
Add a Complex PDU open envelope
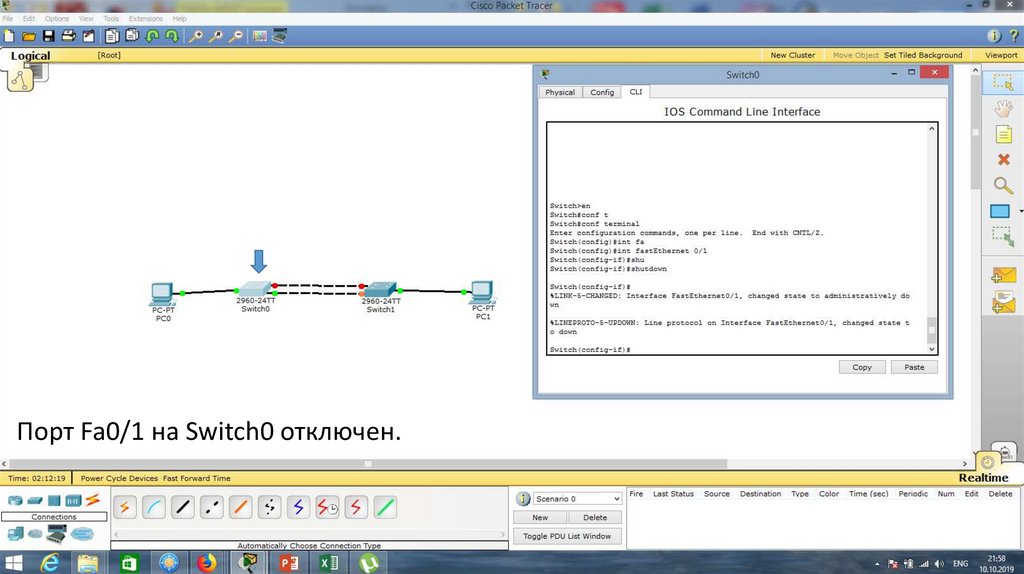tap(1003, 302)
